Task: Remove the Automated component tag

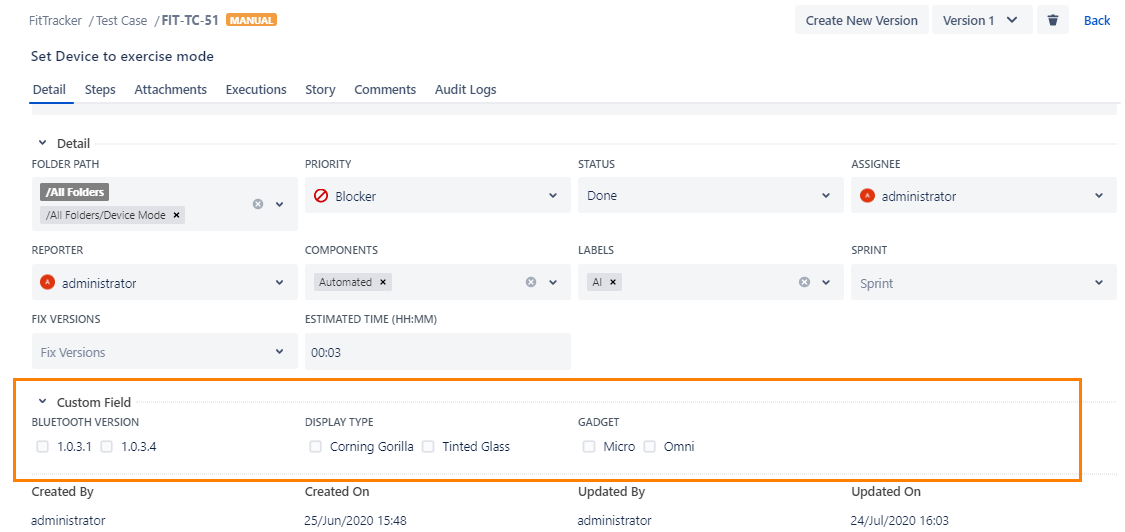Action: click(383, 282)
